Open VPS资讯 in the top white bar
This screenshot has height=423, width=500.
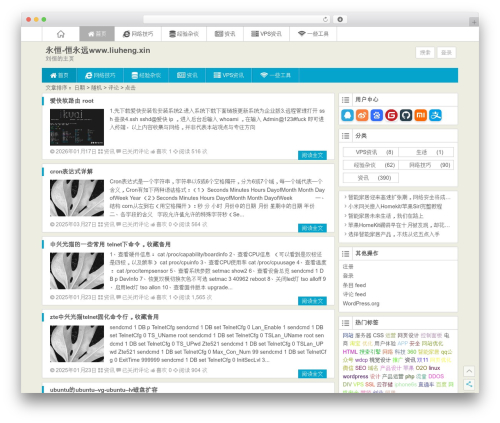(266, 34)
